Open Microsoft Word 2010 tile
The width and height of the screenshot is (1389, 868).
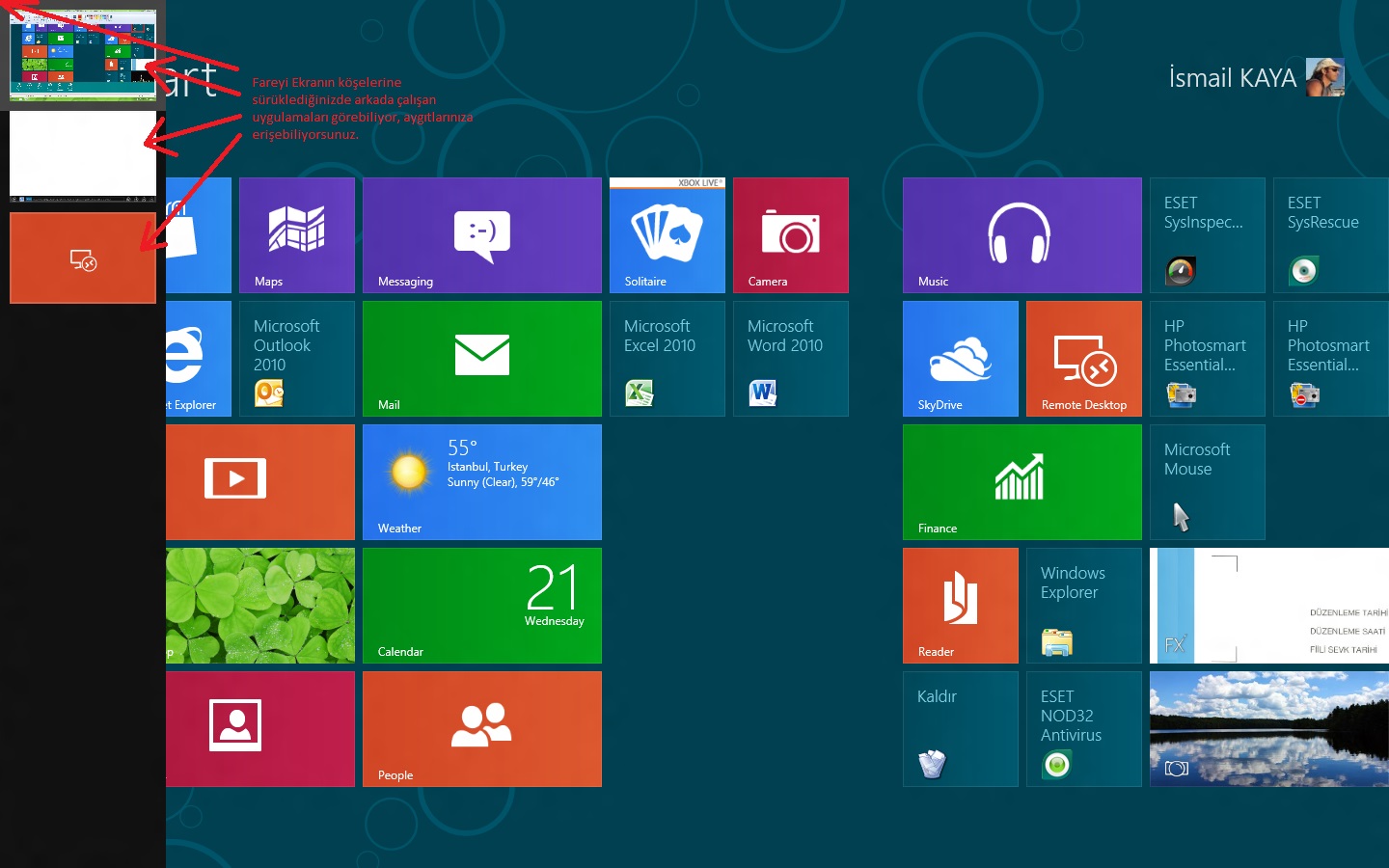(x=791, y=359)
